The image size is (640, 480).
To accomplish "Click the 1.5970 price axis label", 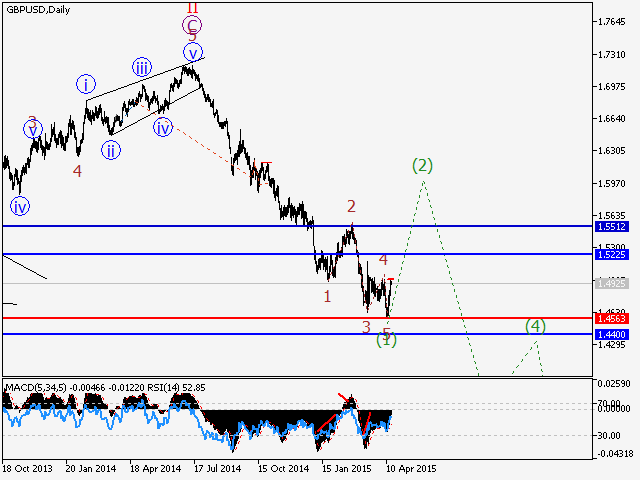I will (611, 184).
